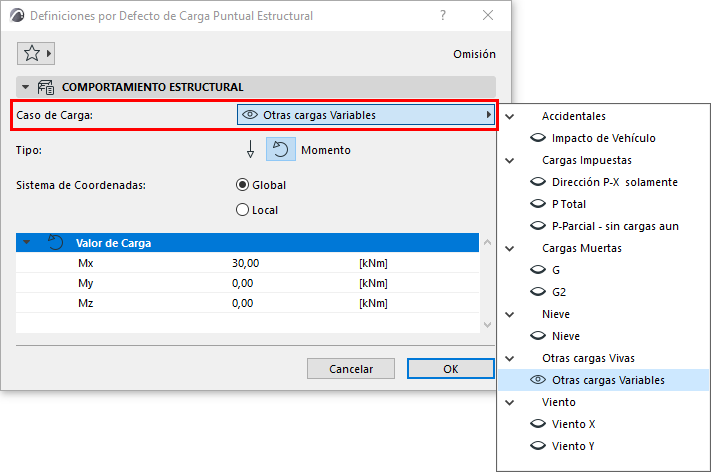Open the Caso de Carga dropdown
The width and height of the screenshot is (711, 473).
pyautogui.click(x=366, y=115)
